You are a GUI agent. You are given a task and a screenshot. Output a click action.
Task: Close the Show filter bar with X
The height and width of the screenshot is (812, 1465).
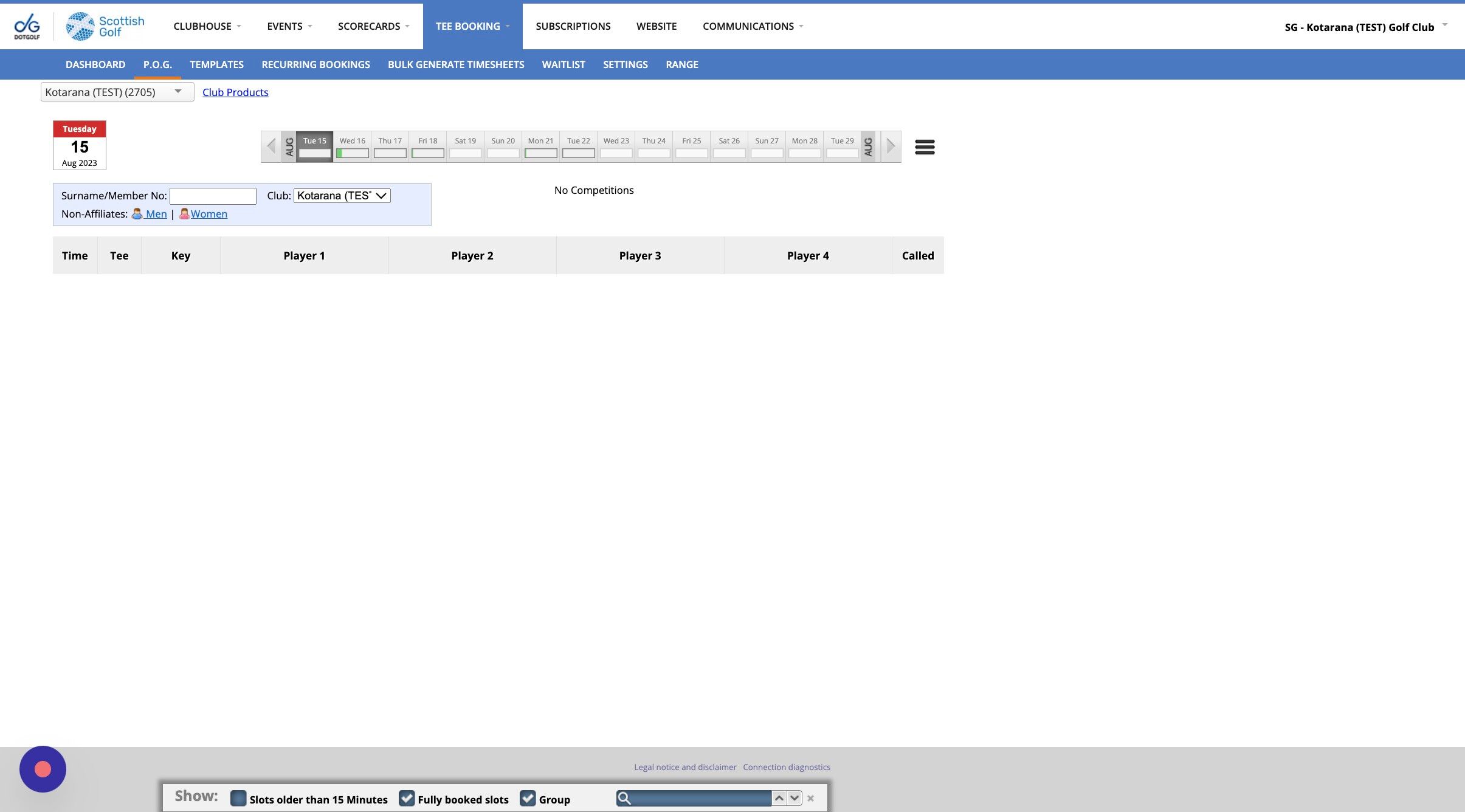[810, 799]
